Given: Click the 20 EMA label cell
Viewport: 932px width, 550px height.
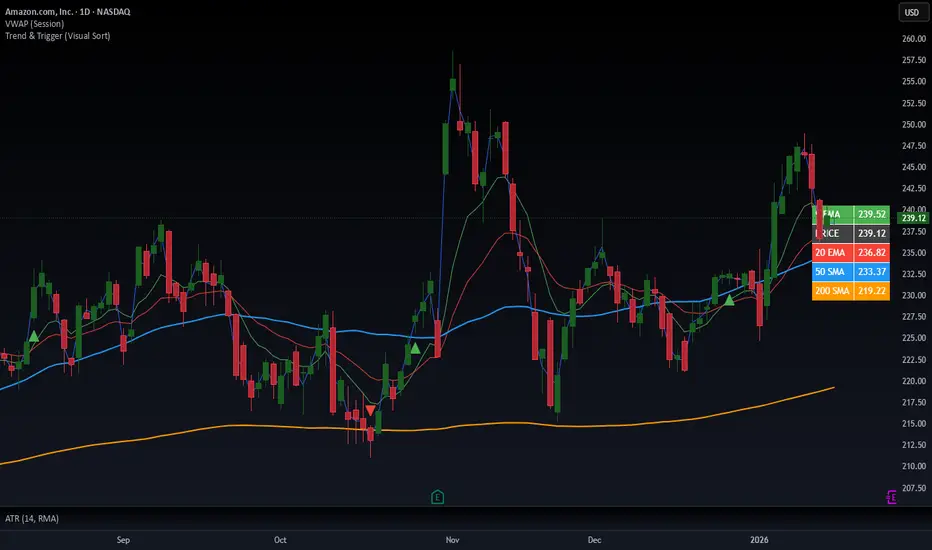Looking at the screenshot, I should point(833,252).
